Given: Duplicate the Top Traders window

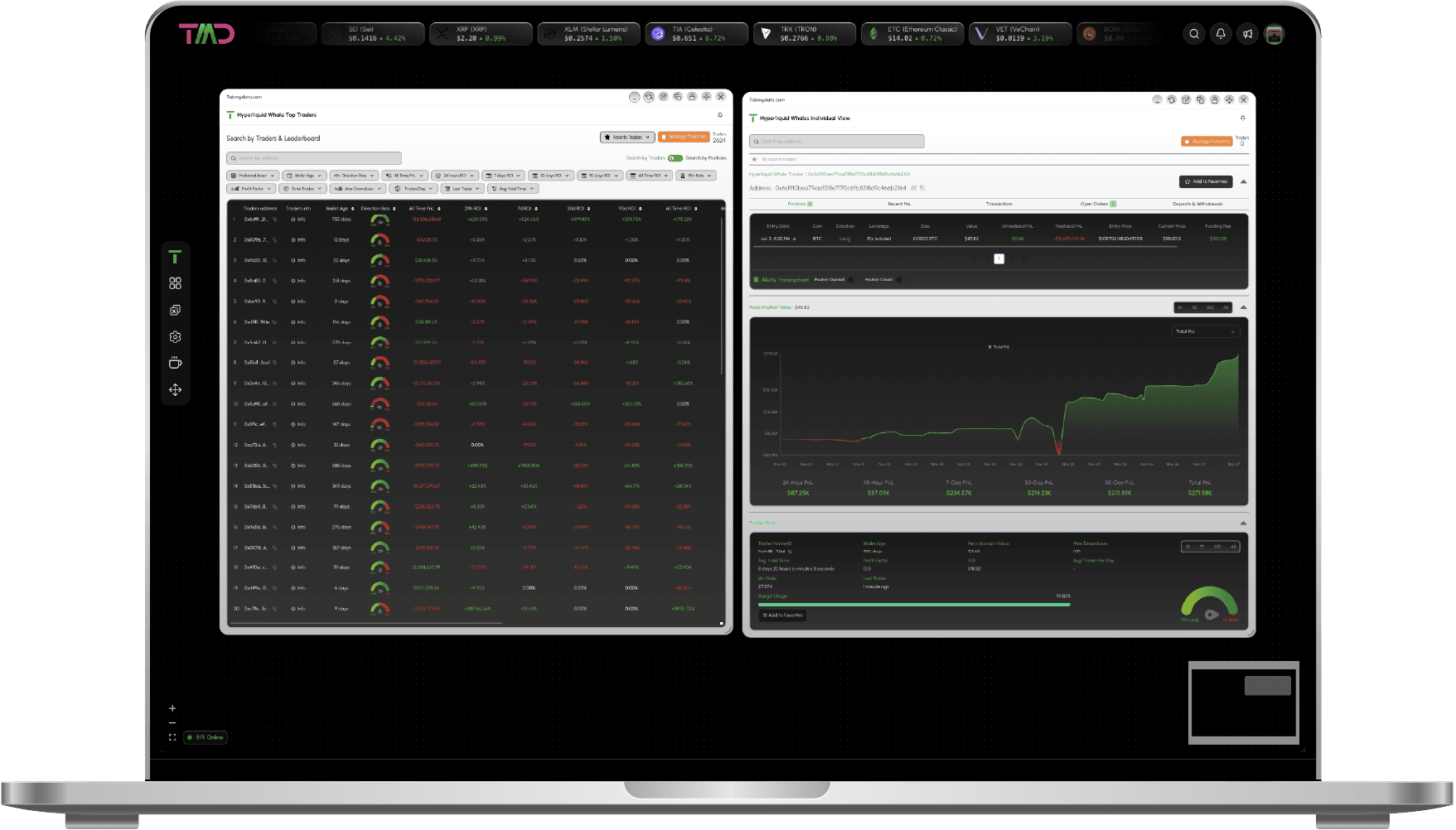Looking at the screenshot, I should coord(678,97).
